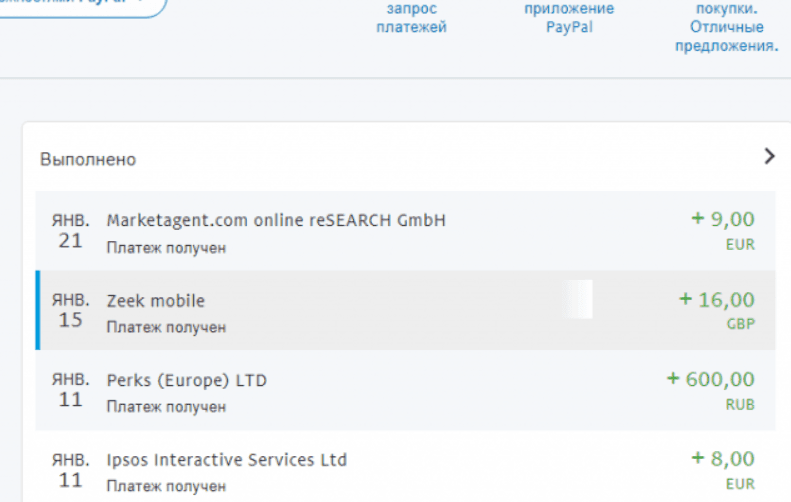This screenshot has height=502, width=791.
Task: Open Ipsos Interactive Services Ltd transaction
Action: (227, 460)
